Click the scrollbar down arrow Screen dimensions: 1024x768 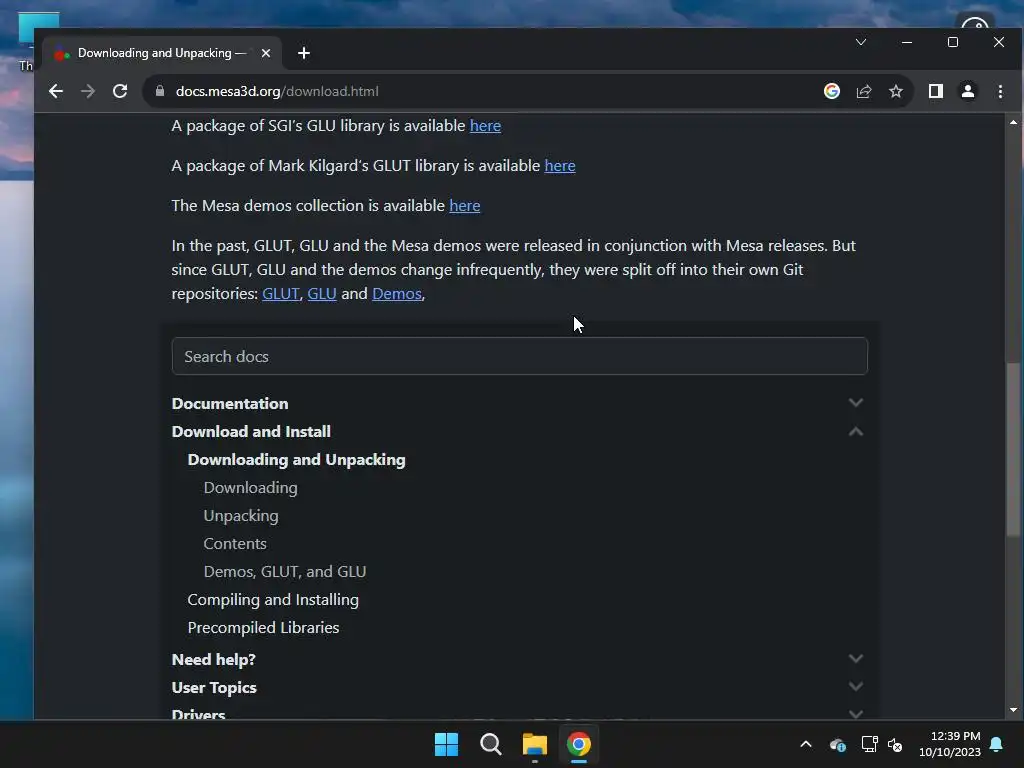tap(1013, 710)
